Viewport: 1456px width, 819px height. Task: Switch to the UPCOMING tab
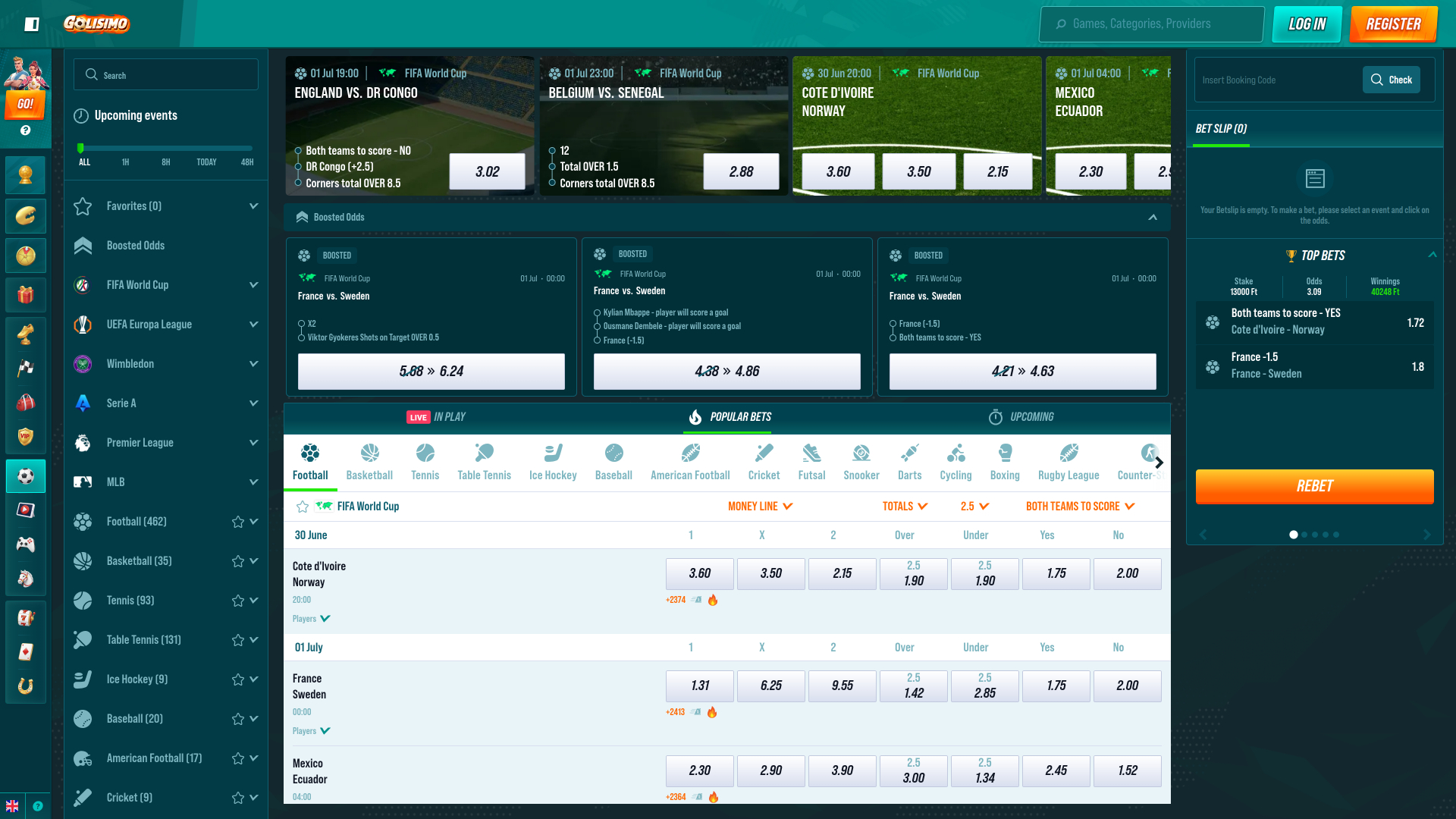[x=1021, y=417]
